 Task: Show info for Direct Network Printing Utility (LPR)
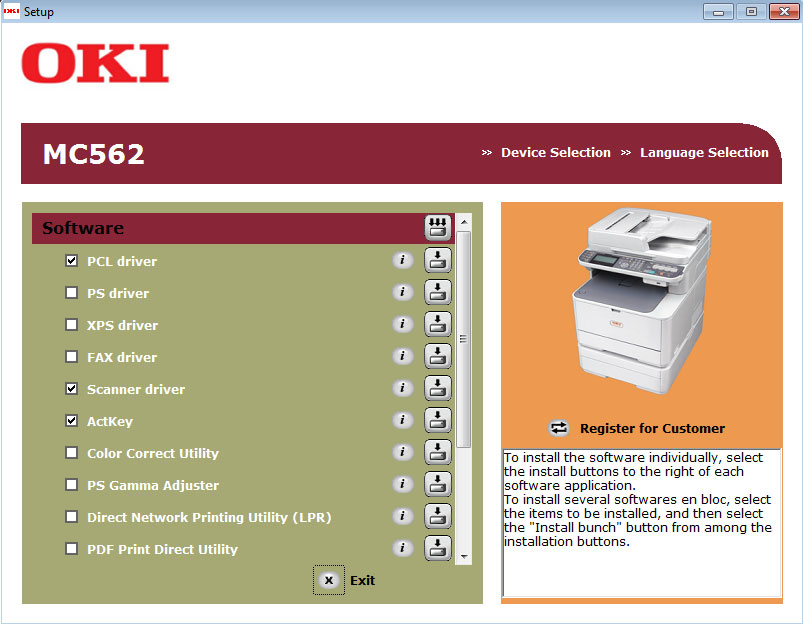click(x=403, y=516)
